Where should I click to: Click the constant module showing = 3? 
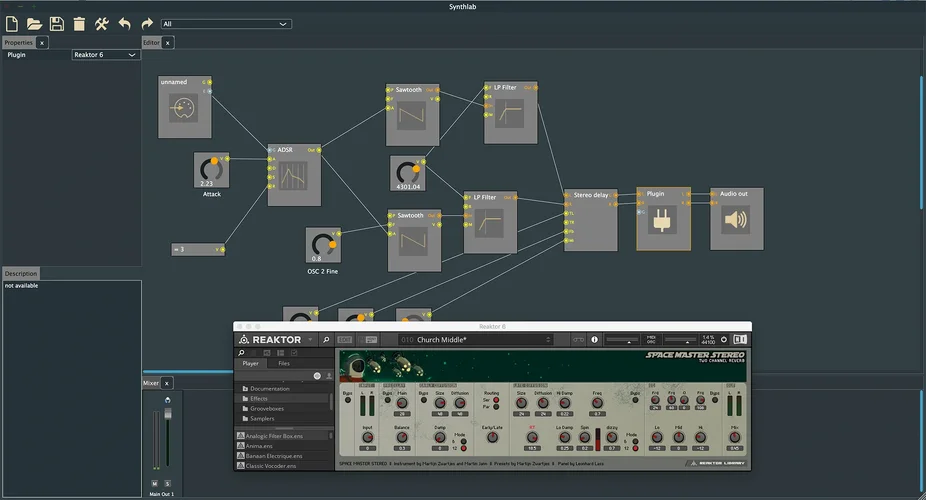point(198,250)
